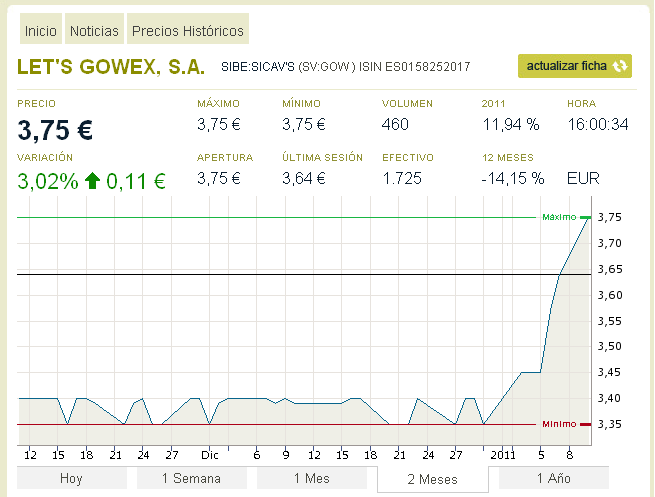Image resolution: width=655 pixels, height=497 pixels.
Task: Select the Hoy time range
Action: coord(71,479)
